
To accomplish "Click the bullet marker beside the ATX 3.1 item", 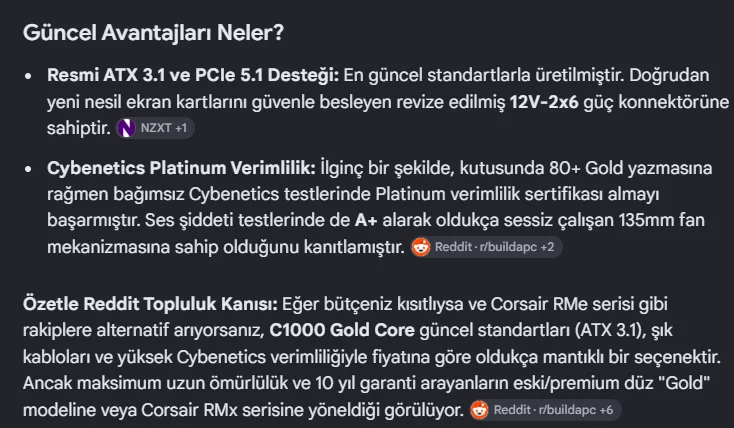I will coord(29,76).
